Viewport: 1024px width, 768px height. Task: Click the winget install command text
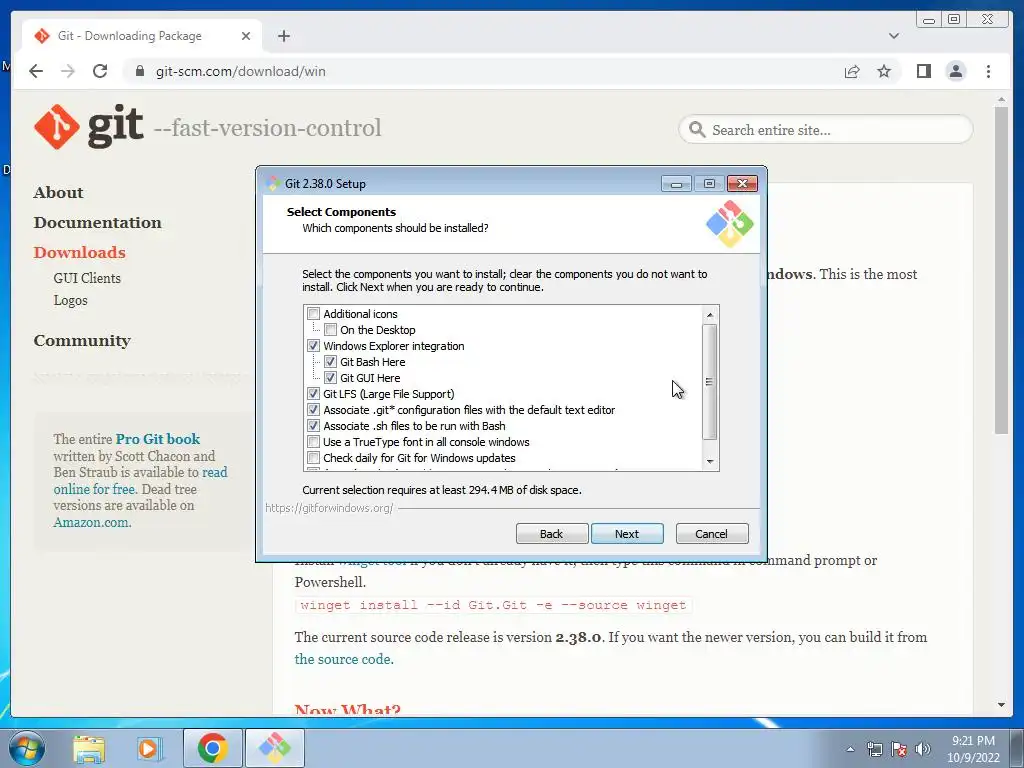493,605
